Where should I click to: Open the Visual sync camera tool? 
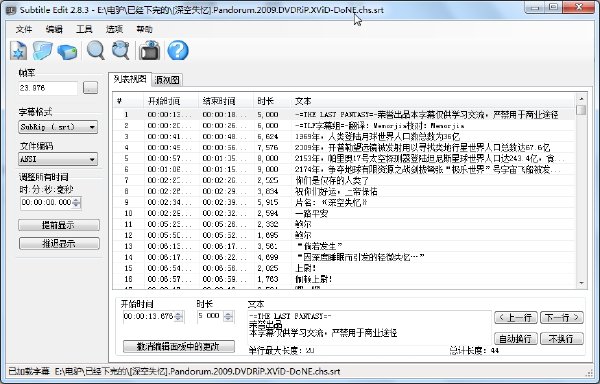[x=150, y=50]
